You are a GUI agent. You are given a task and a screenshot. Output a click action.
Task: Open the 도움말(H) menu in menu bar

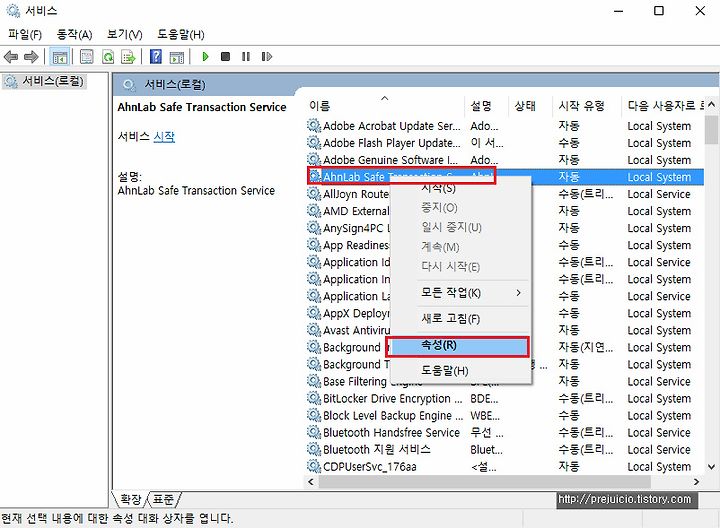[180, 34]
